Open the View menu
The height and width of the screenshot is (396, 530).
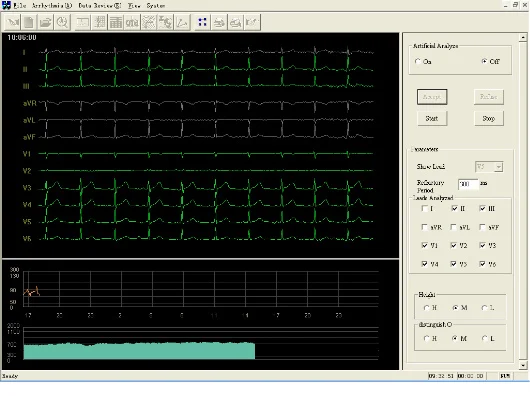tap(134, 6)
